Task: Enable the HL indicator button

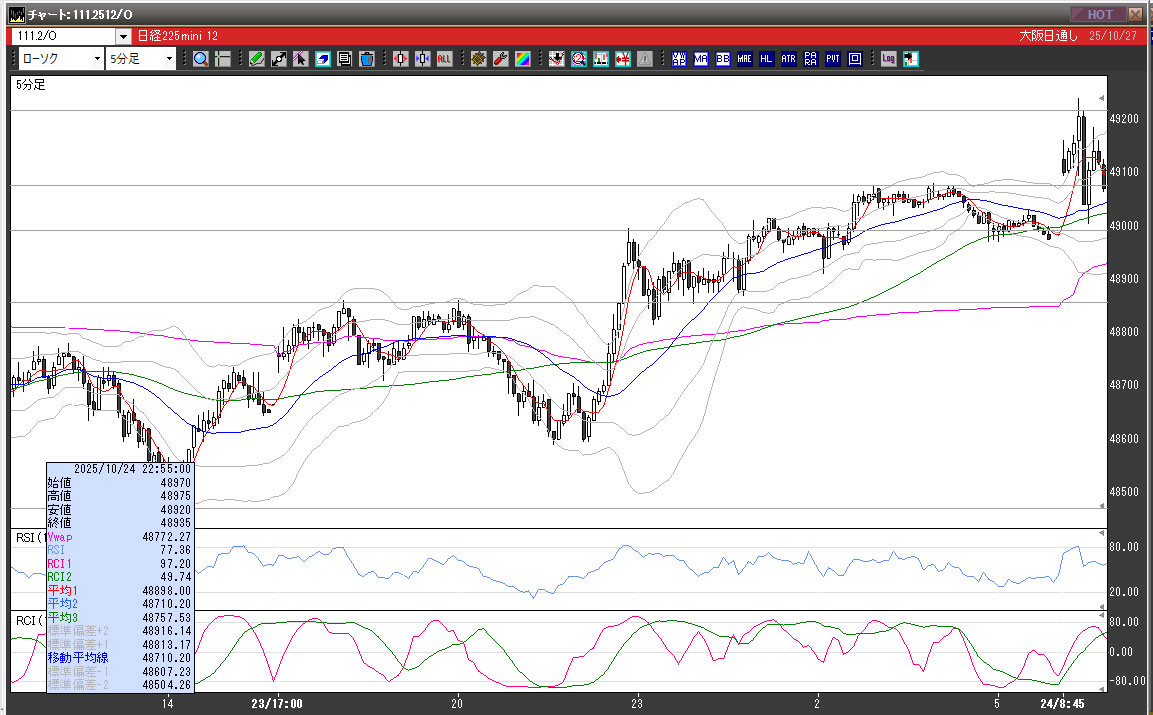Action: [x=767, y=59]
